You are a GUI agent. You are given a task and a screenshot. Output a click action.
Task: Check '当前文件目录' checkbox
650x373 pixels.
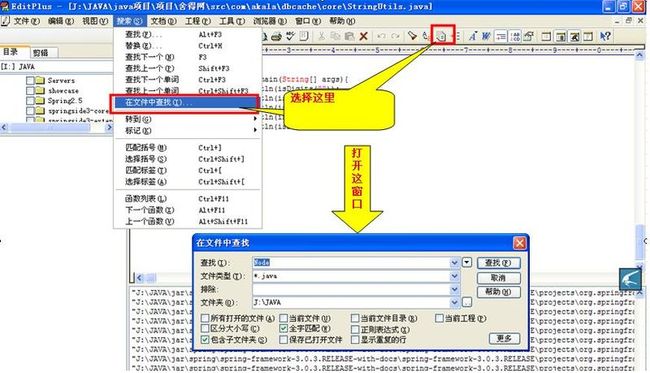[x=355, y=318]
